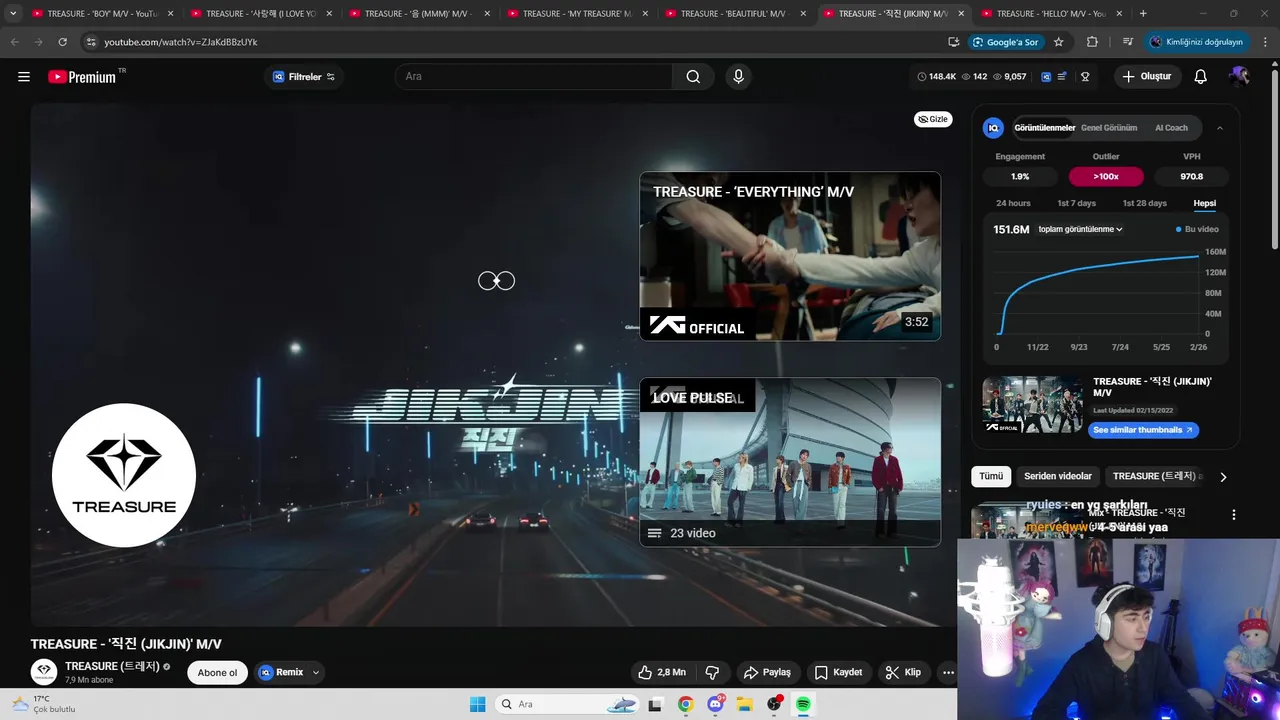Open more actions three-dot menu under video
The width and height of the screenshot is (1280, 720).
948,672
